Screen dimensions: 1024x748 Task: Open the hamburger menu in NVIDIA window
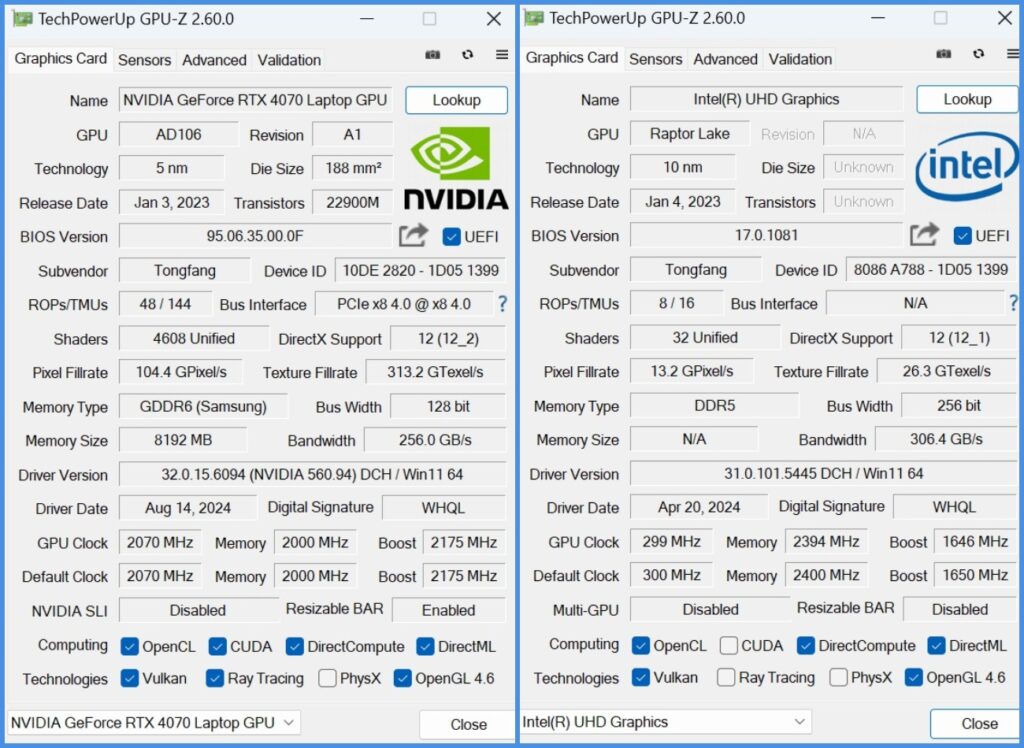(502, 56)
